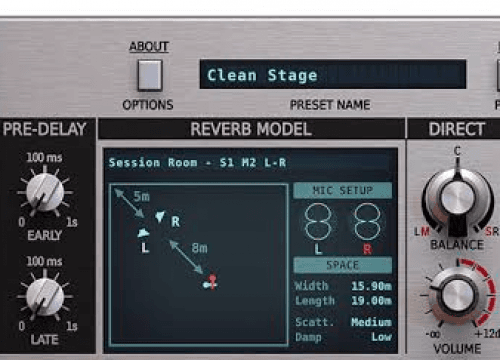Click the Length value 19.00m
The height and width of the screenshot is (360, 500).
(x=371, y=301)
